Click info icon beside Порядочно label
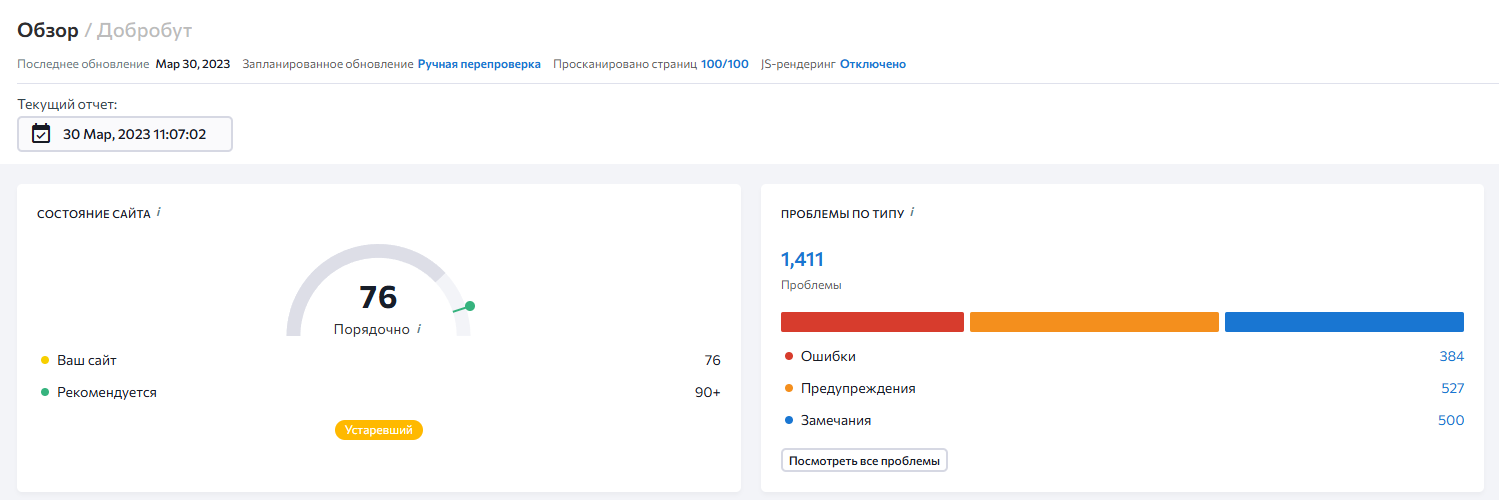Viewport: 1499px width, 500px height. coord(419,329)
